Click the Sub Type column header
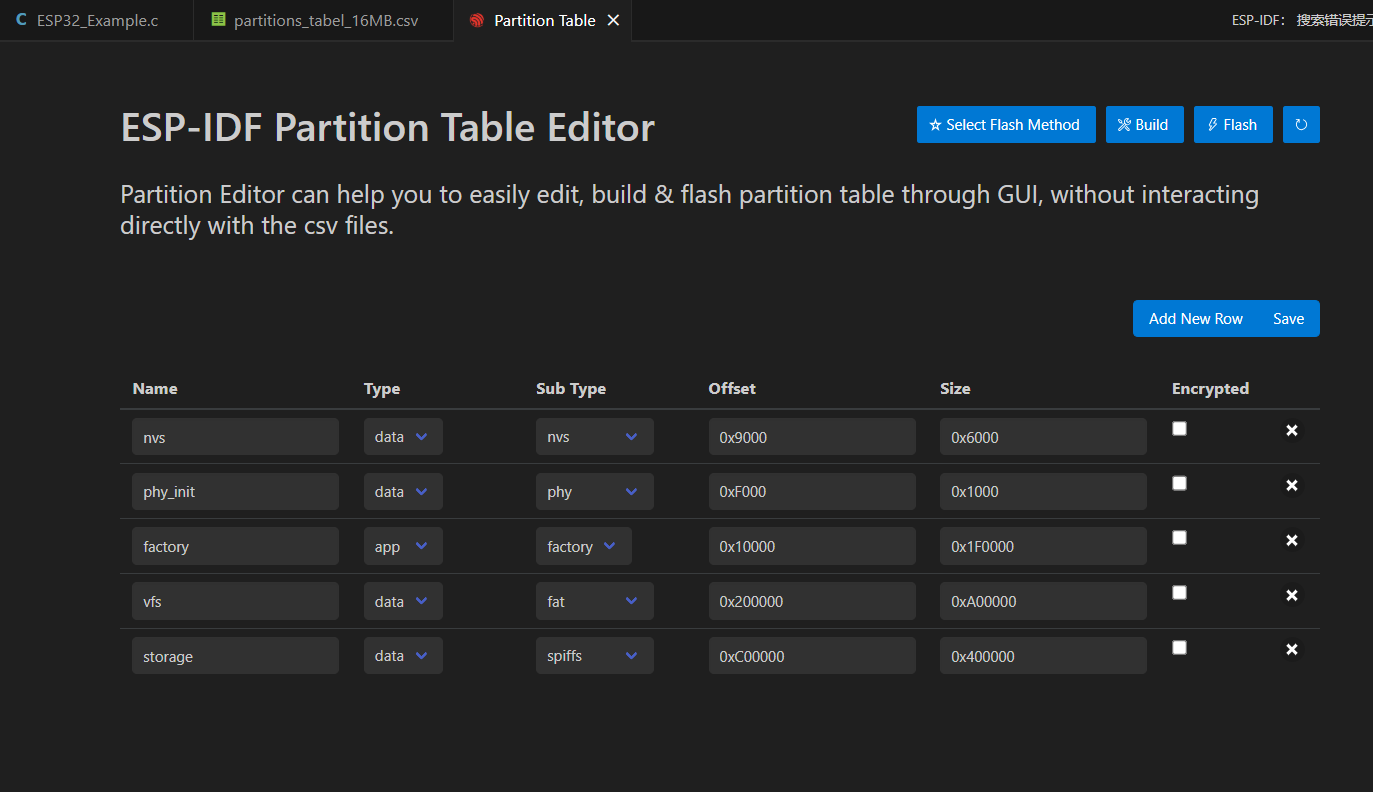Image resolution: width=1373 pixels, height=792 pixels. tap(571, 389)
